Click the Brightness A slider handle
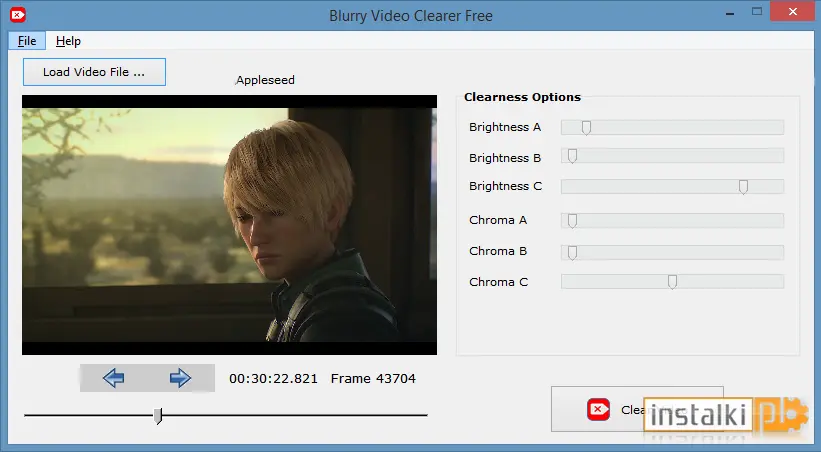 (x=586, y=128)
